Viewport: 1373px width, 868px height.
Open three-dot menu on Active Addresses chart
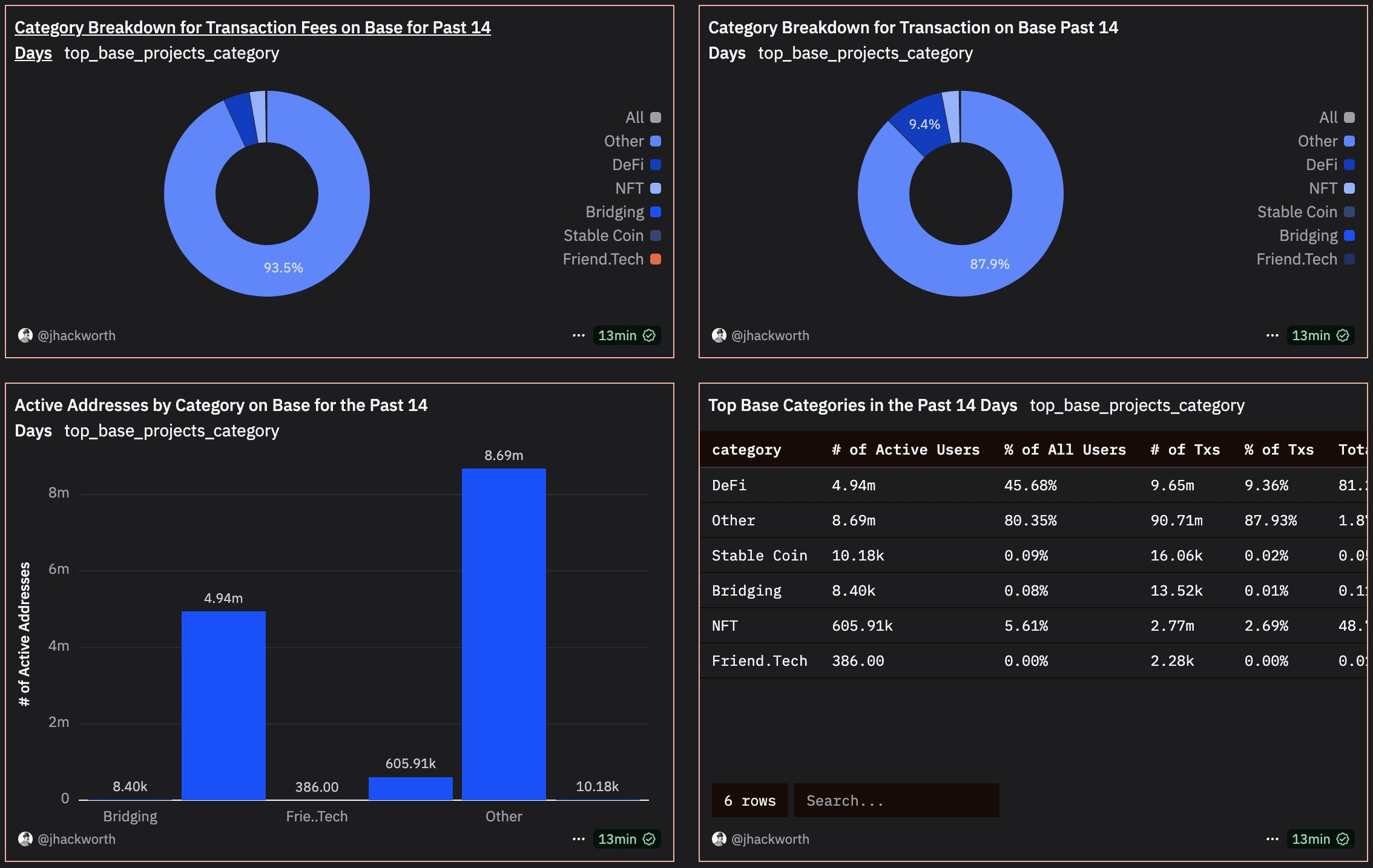tap(578, 839)
